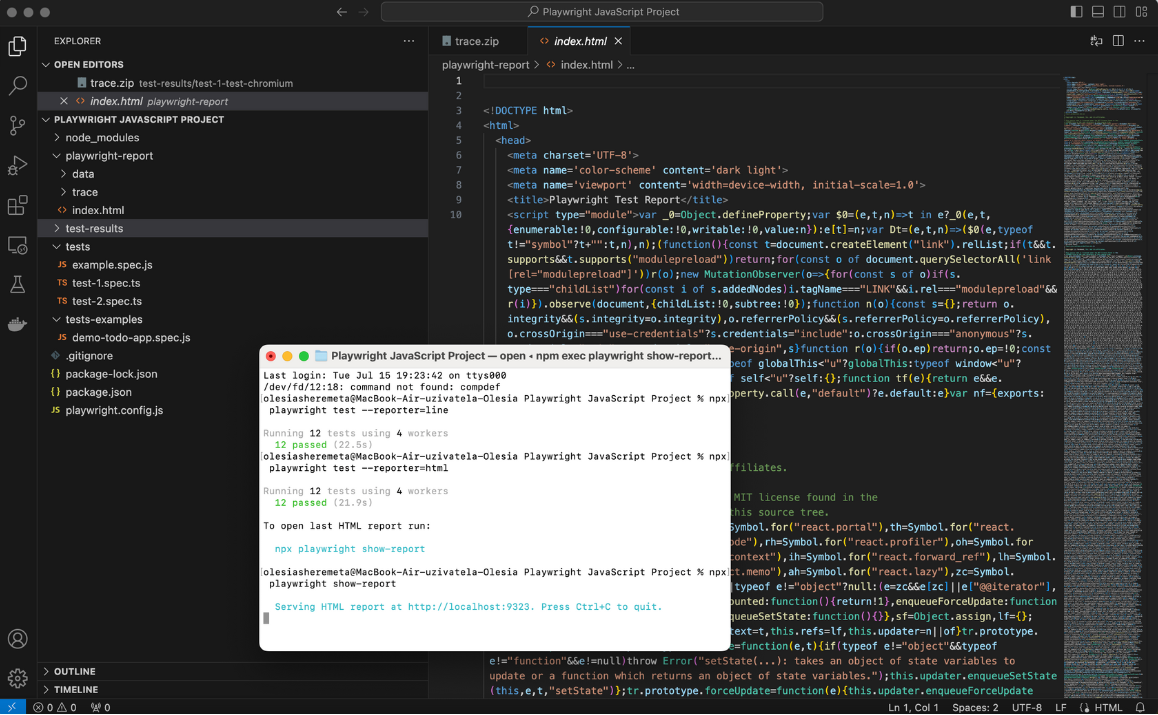Open the Testing flask icon

(x=17, y=285)
